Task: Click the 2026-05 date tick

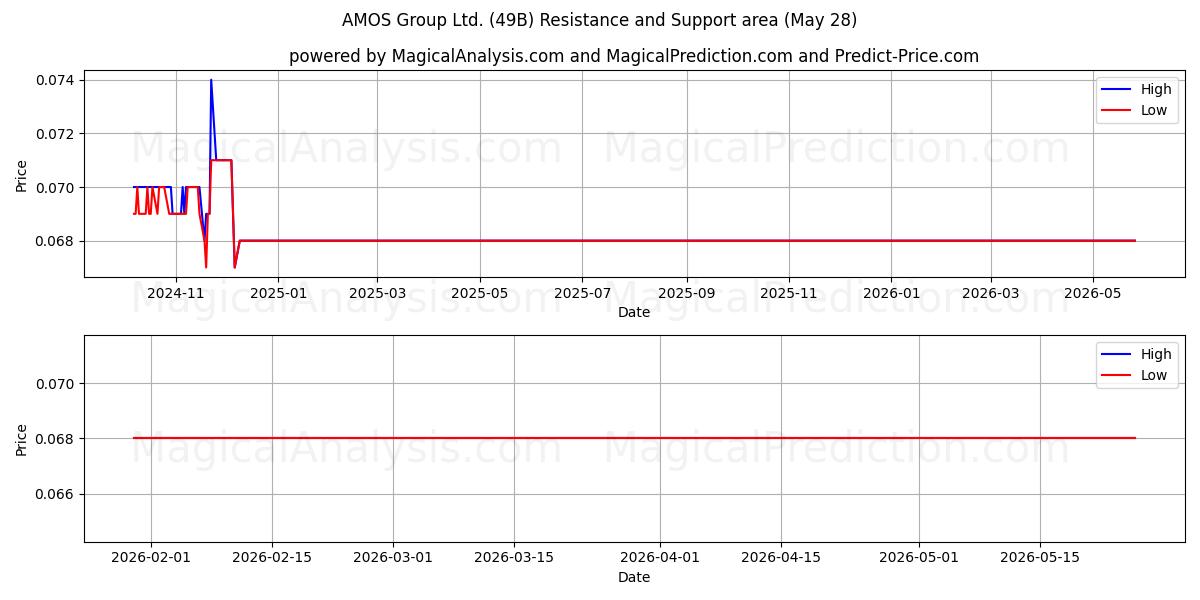Action: tap(1092, 293)
